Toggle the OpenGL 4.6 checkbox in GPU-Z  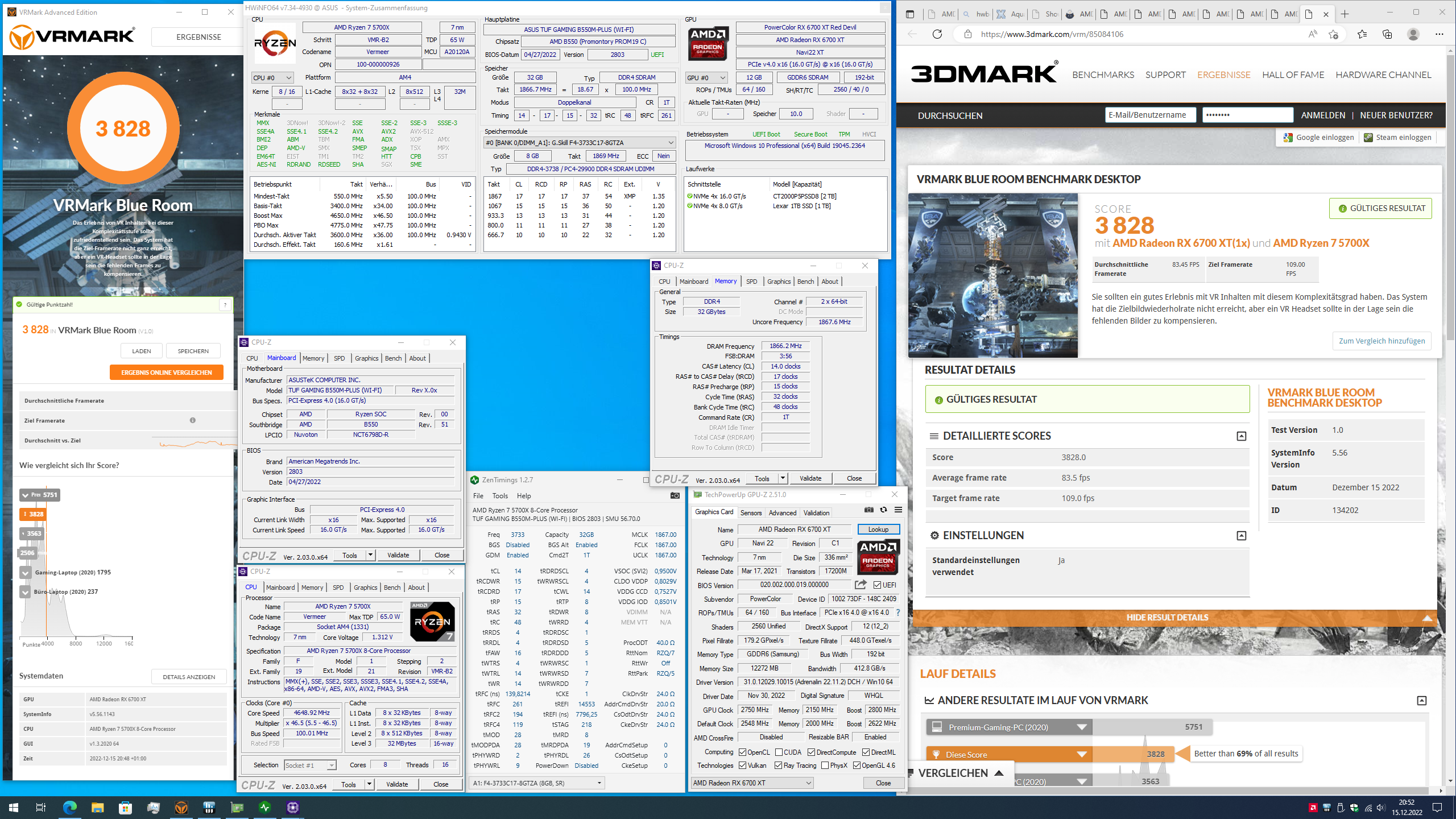[857, 766]
